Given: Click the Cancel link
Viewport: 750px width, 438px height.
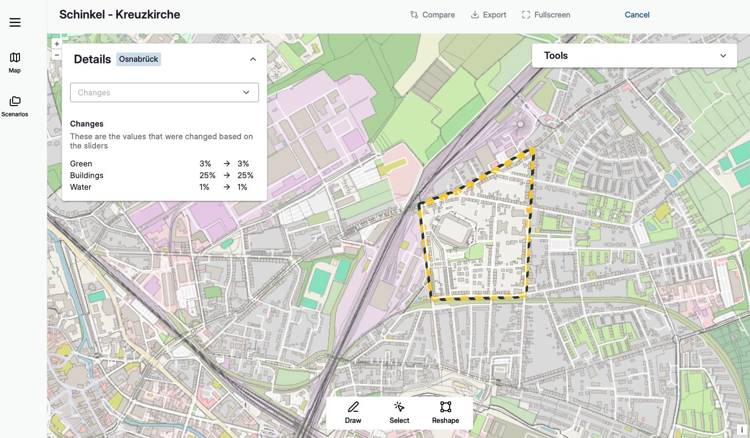Looking at the screenshot, I should pos(637,15).
